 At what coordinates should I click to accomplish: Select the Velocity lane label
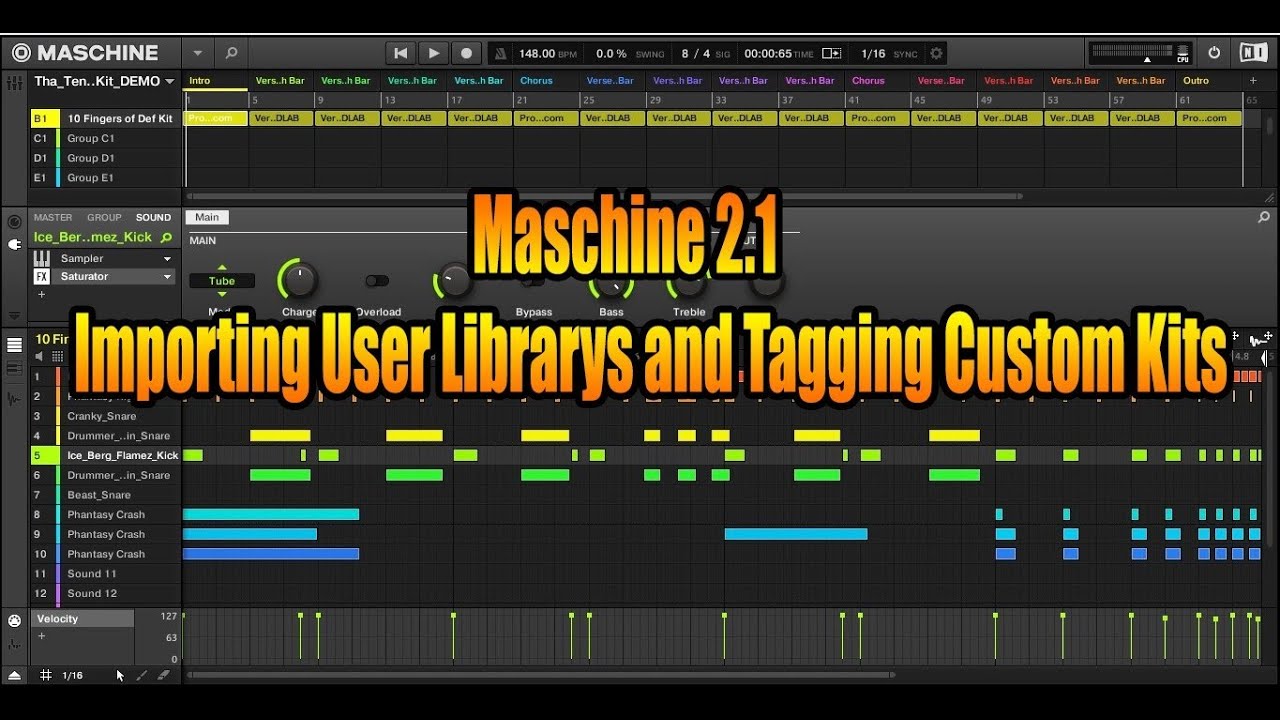coord(83,619)
